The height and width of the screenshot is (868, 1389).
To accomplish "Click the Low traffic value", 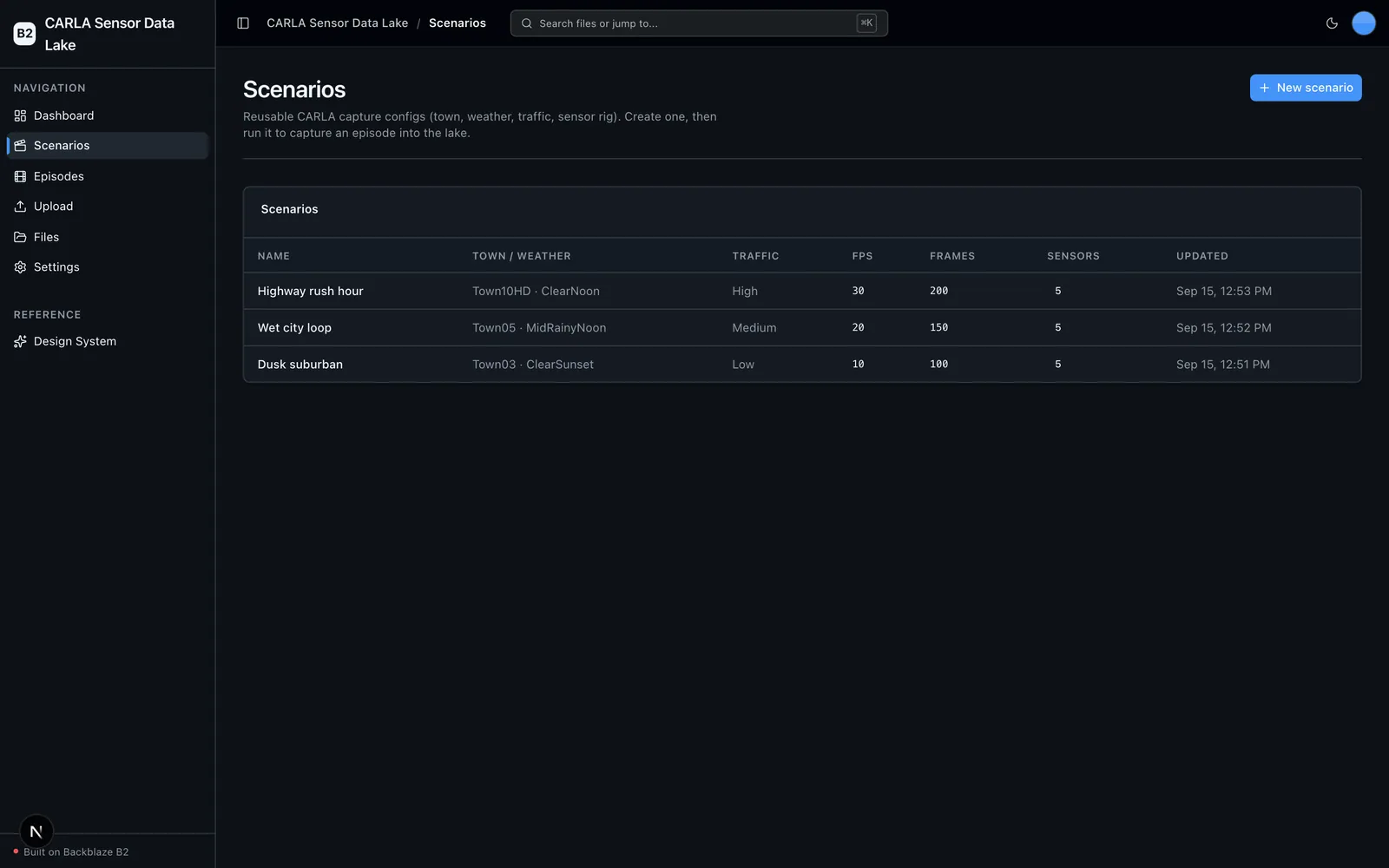I will 743,365.
